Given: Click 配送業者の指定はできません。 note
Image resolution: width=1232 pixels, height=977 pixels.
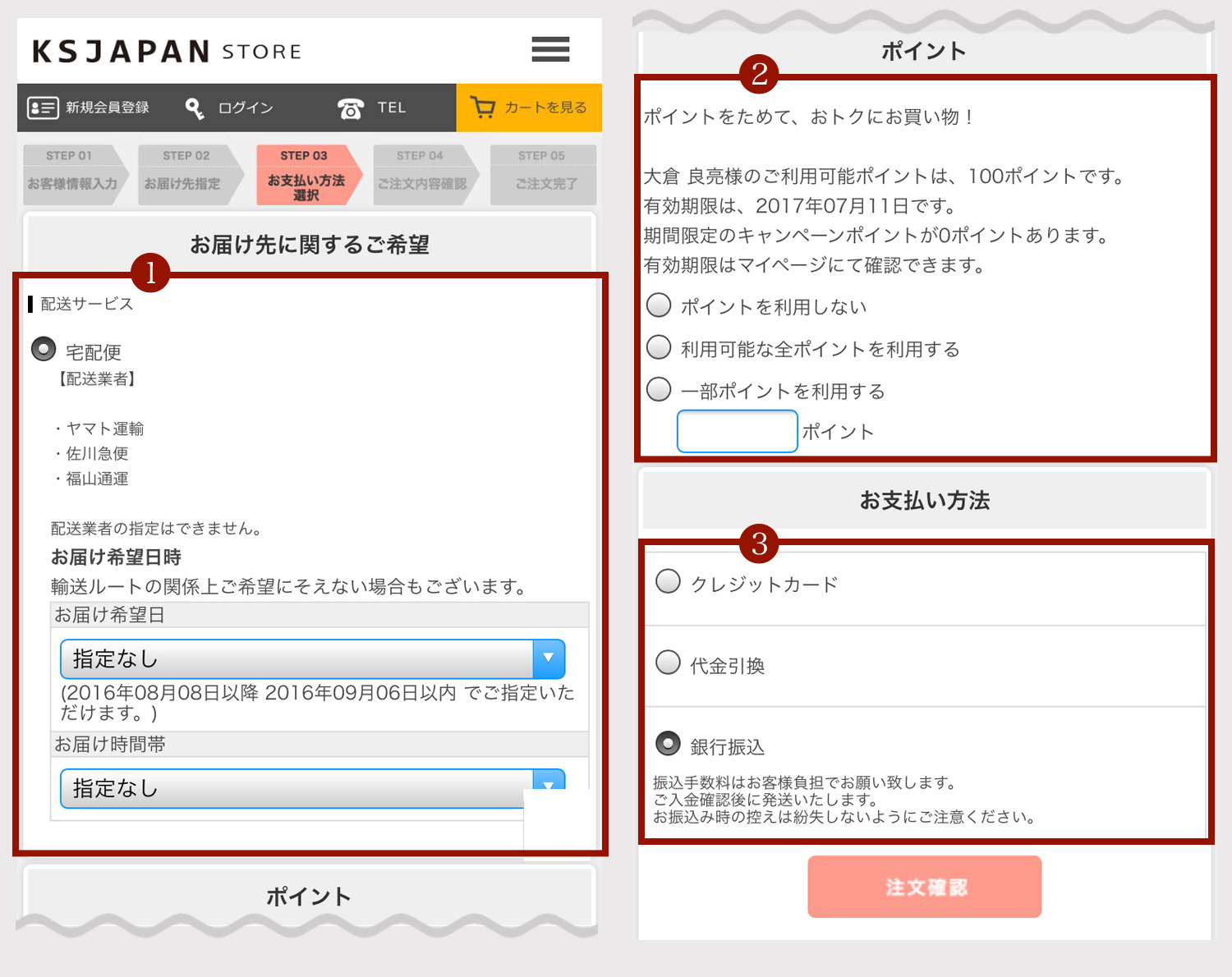Looking at the screenshot, I should coord(157,529).
